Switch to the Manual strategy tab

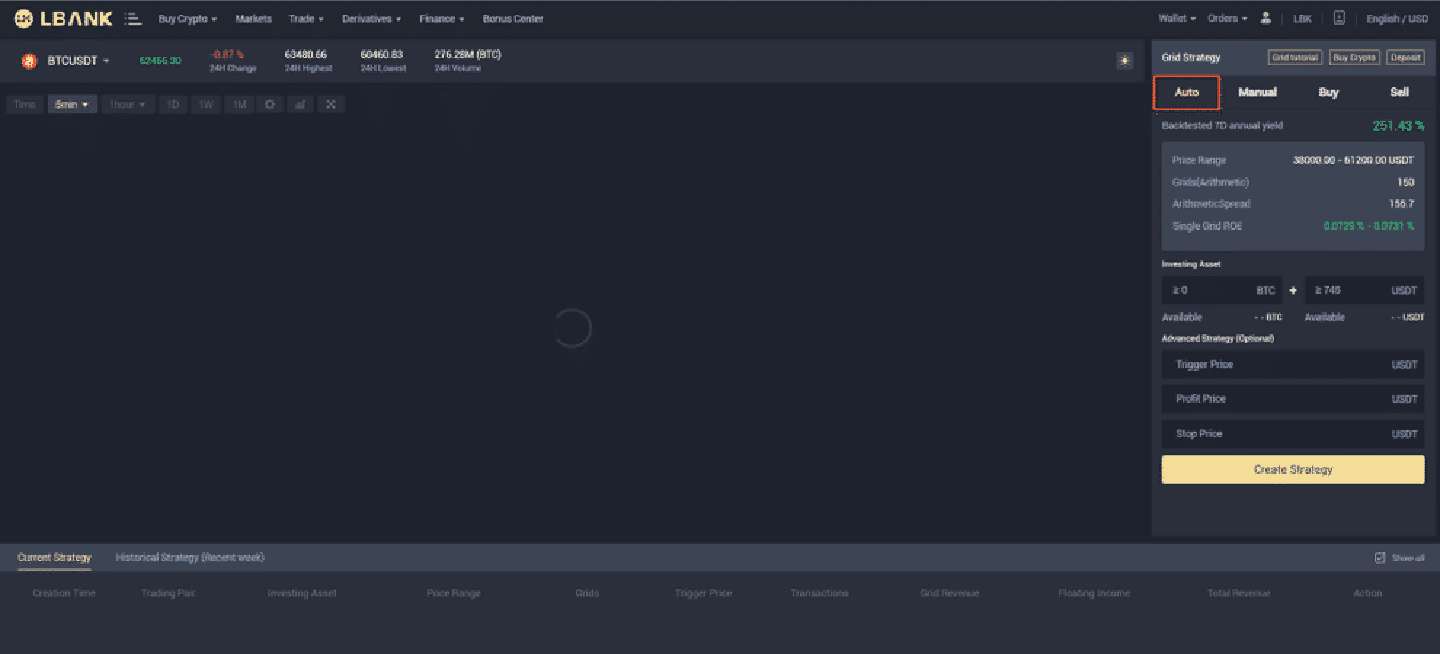pyautogui.click(x=1257, y=91)
